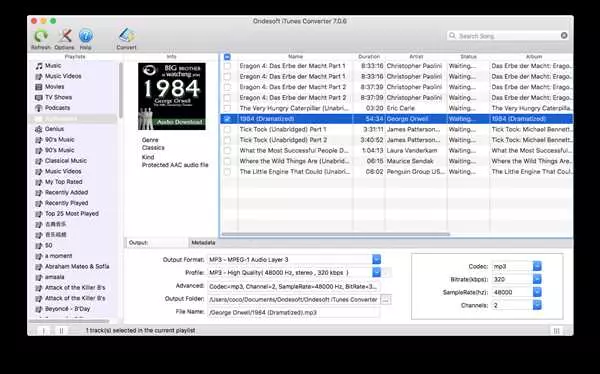This screenshot has width=600, height=374.
Task: Click the Penguin Group US artist cell
Action: coord(415,172)
